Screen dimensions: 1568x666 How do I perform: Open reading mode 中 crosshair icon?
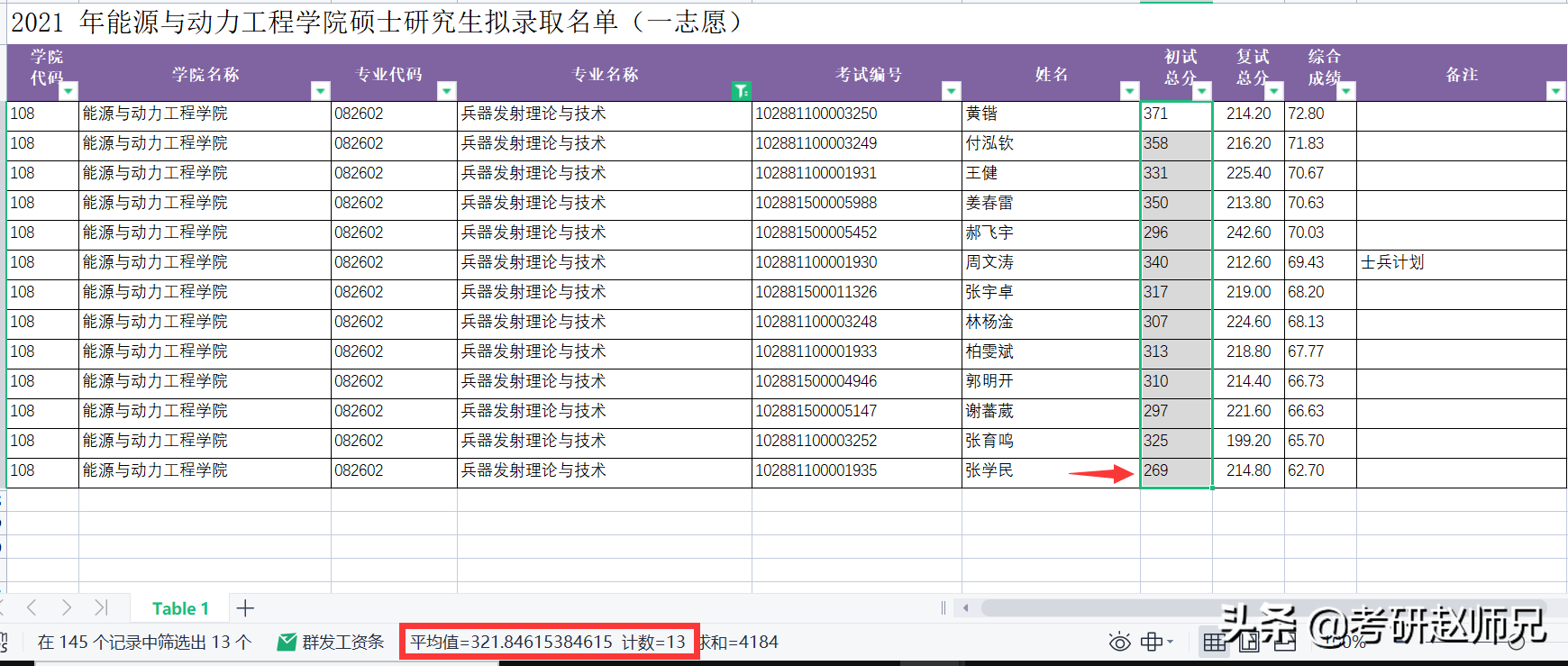[x=1152, y=642]
